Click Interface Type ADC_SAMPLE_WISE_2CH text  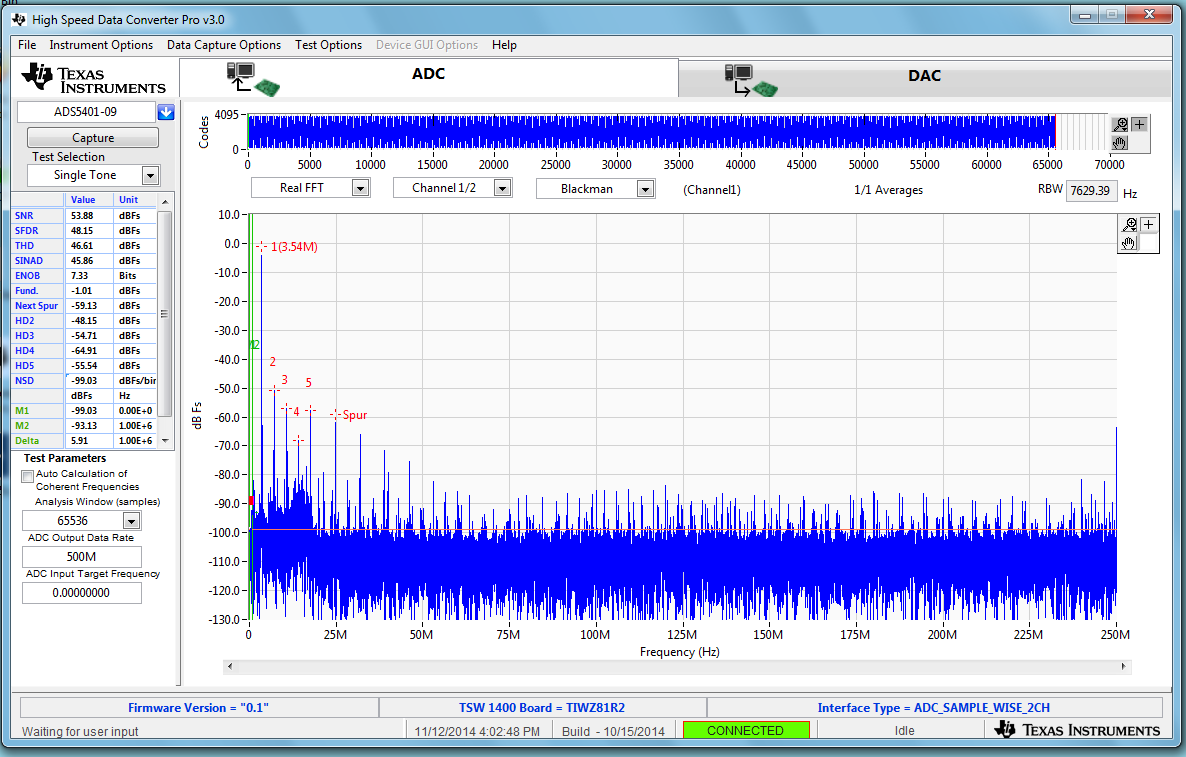pyautogui.click(x=933, y=708)
